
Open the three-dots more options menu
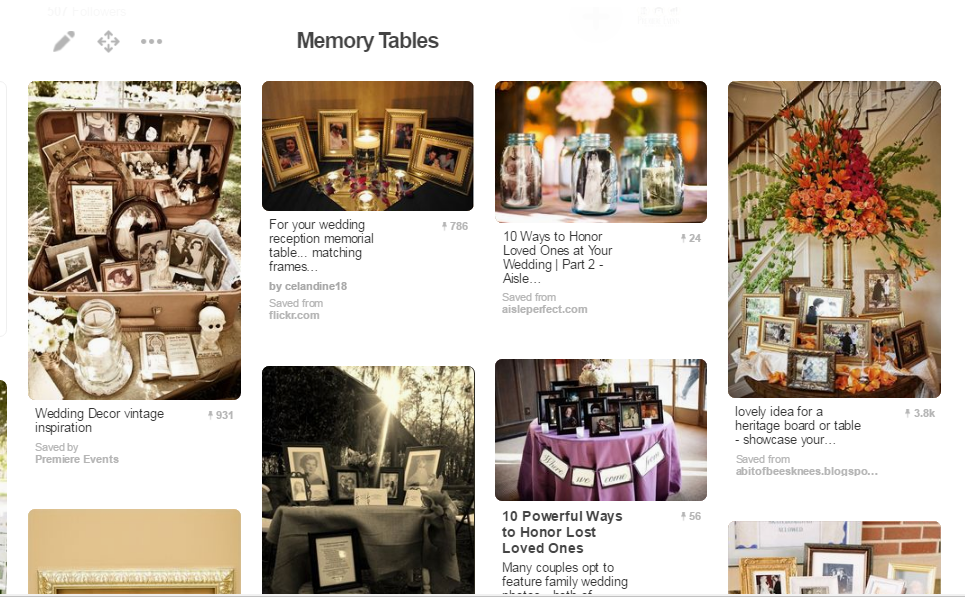coord(151,41)
